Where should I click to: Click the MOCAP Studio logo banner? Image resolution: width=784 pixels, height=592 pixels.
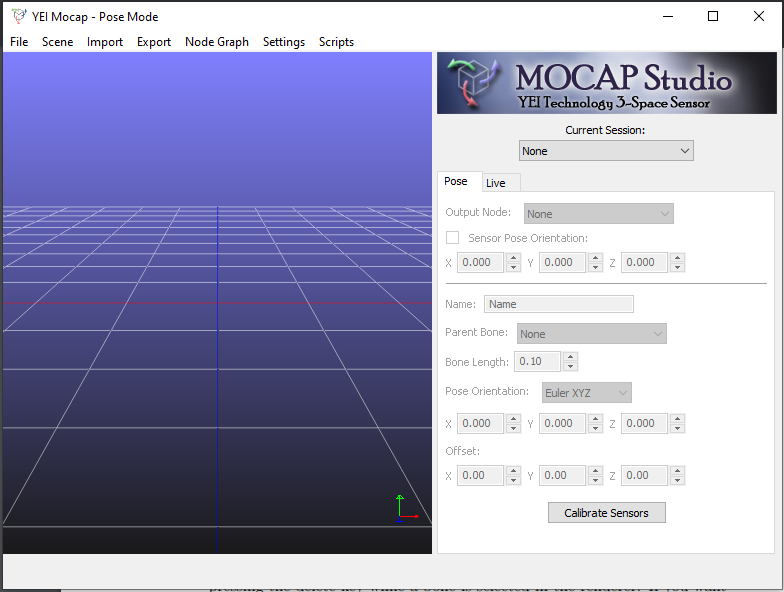pos(606,84)
